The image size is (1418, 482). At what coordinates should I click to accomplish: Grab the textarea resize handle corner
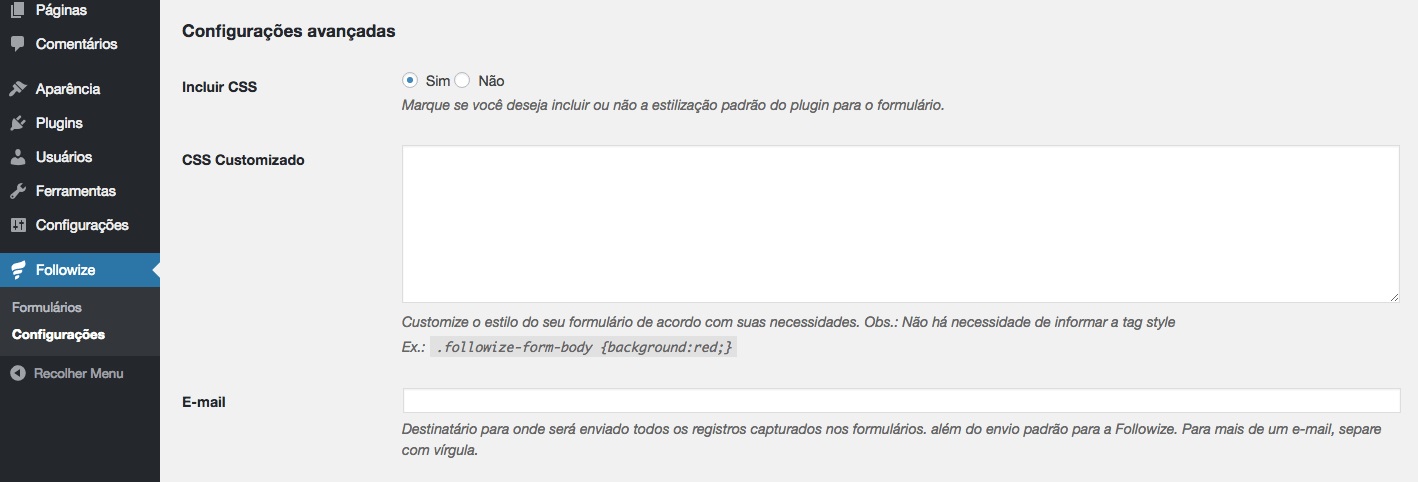click(x=1392, y=296)
